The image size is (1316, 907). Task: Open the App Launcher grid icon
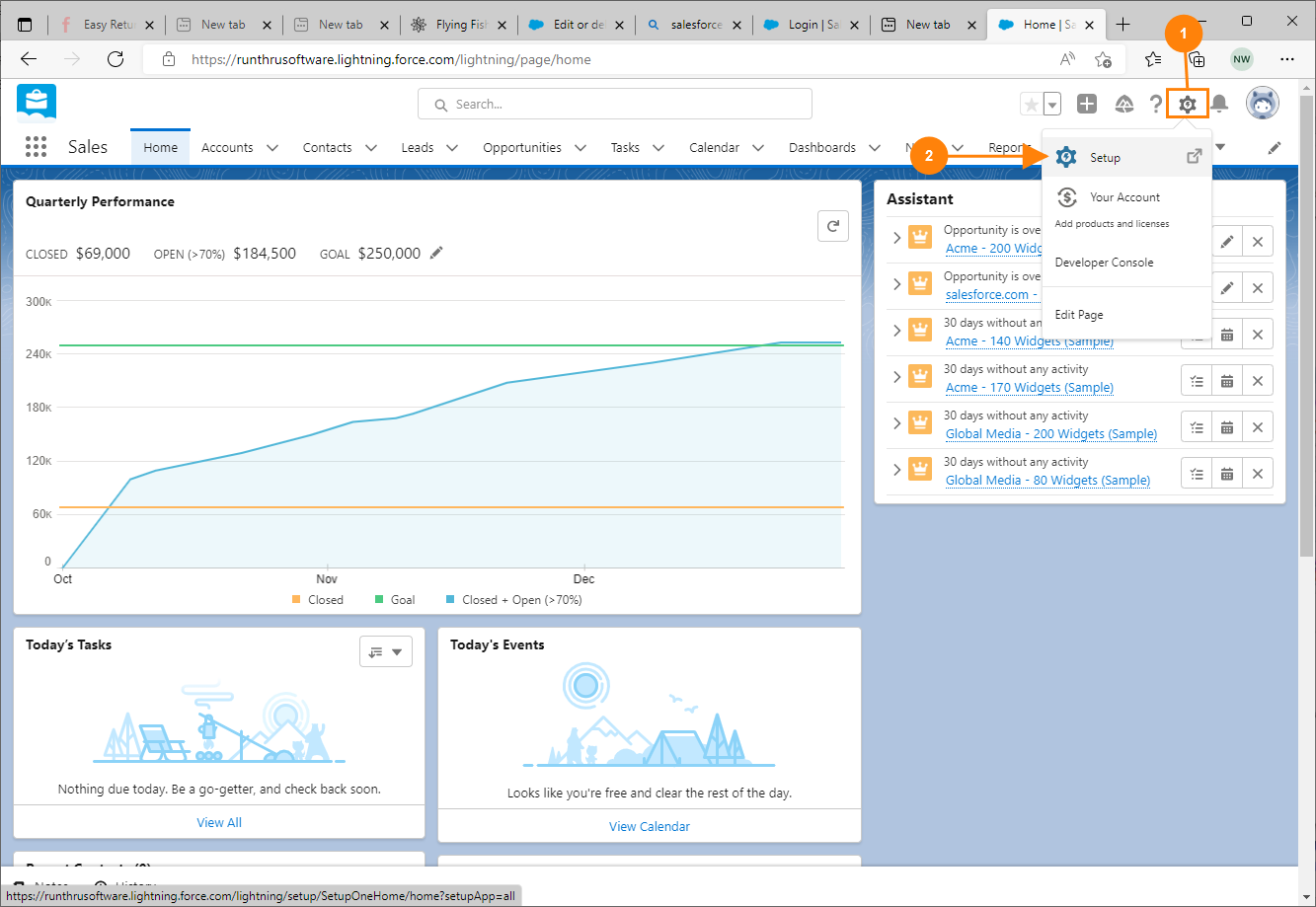coord(36,147)
